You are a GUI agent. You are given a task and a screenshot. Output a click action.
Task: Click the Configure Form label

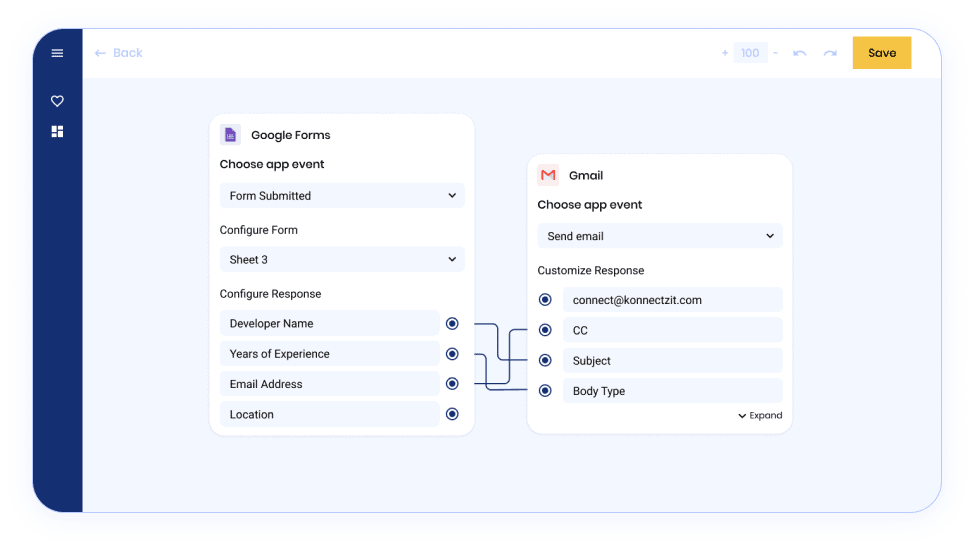tap(258, 230)
